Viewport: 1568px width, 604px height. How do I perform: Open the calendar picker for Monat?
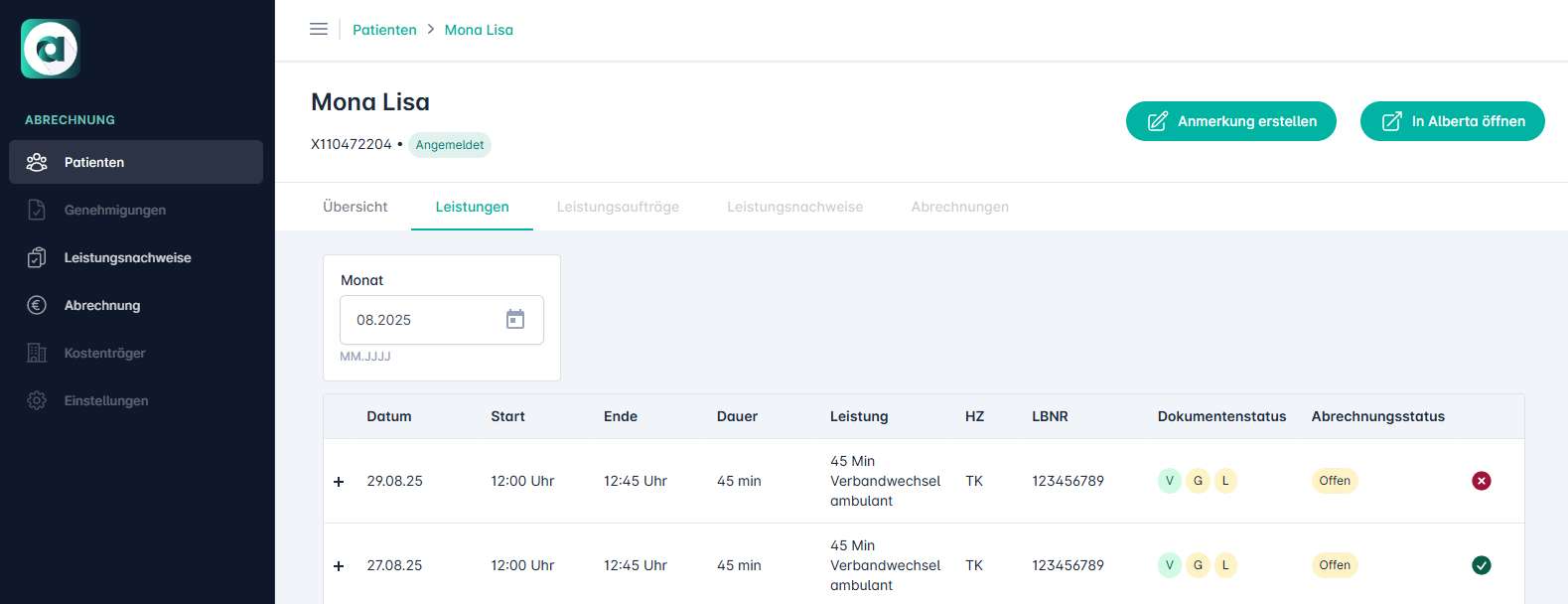(x=515, y=319)
